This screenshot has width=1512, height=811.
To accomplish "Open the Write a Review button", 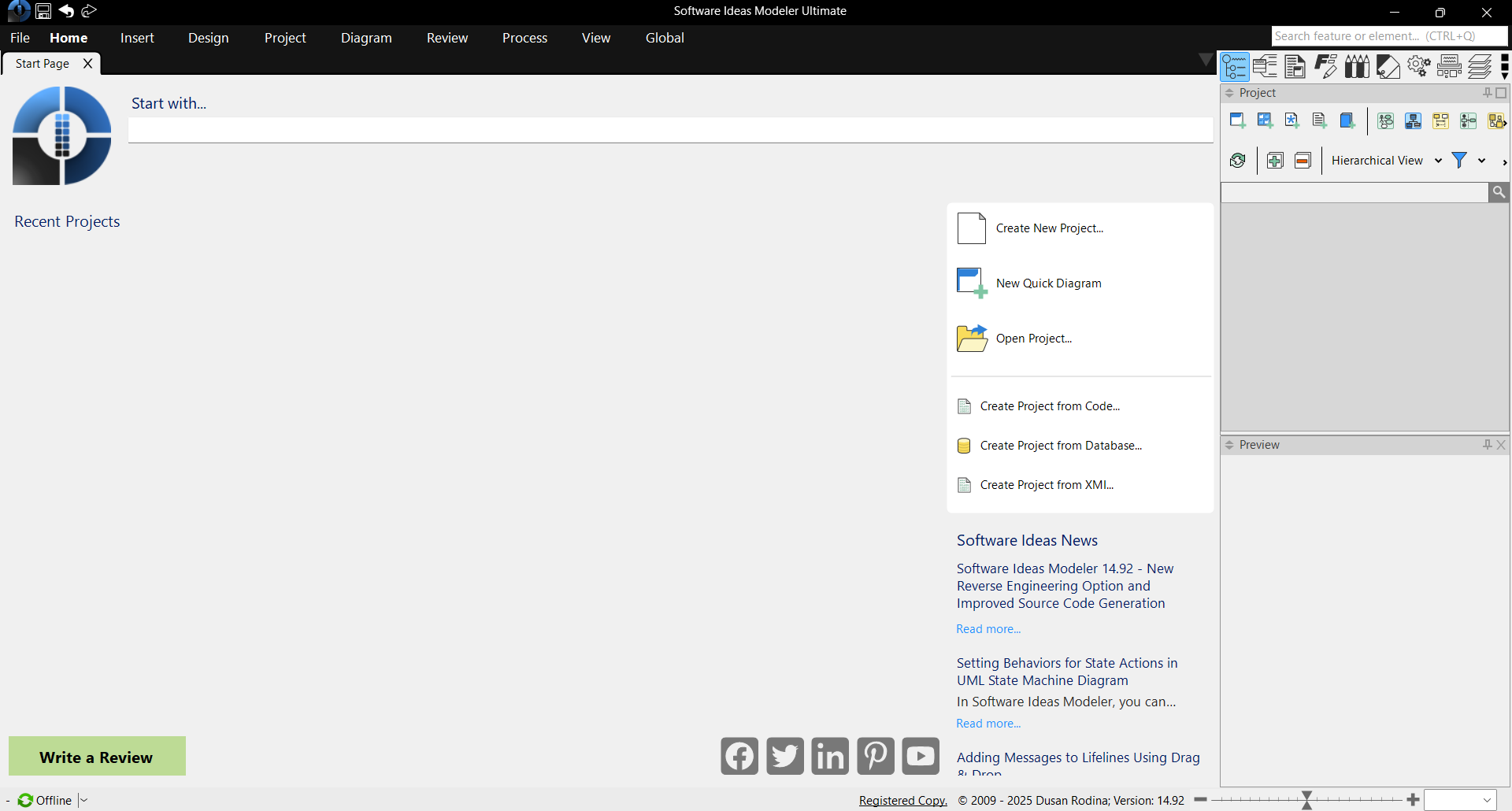I will click(97, 757).
